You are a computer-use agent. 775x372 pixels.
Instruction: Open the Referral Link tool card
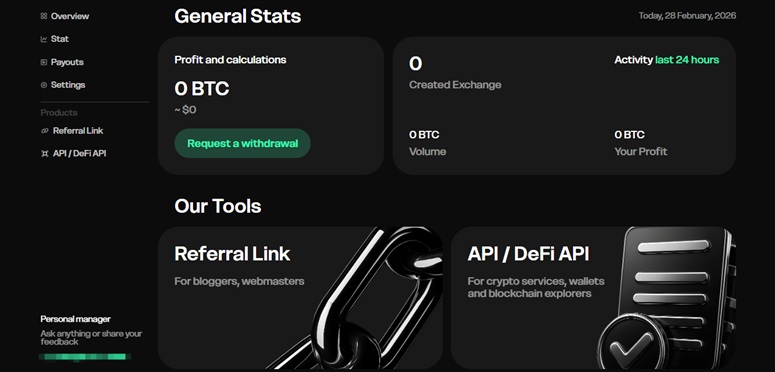point(300,298)
